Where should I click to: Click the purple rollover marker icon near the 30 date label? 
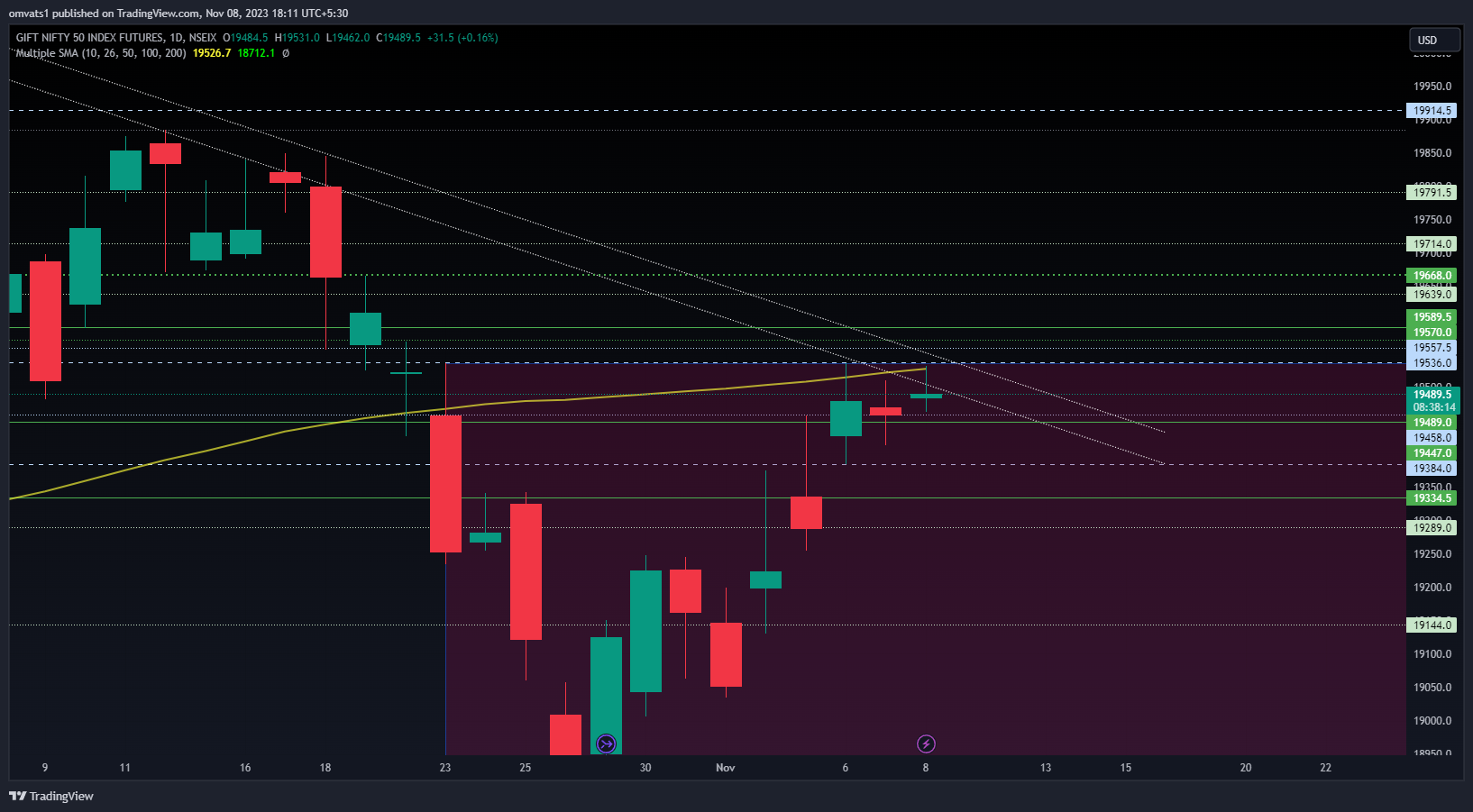tap(606, 744)
